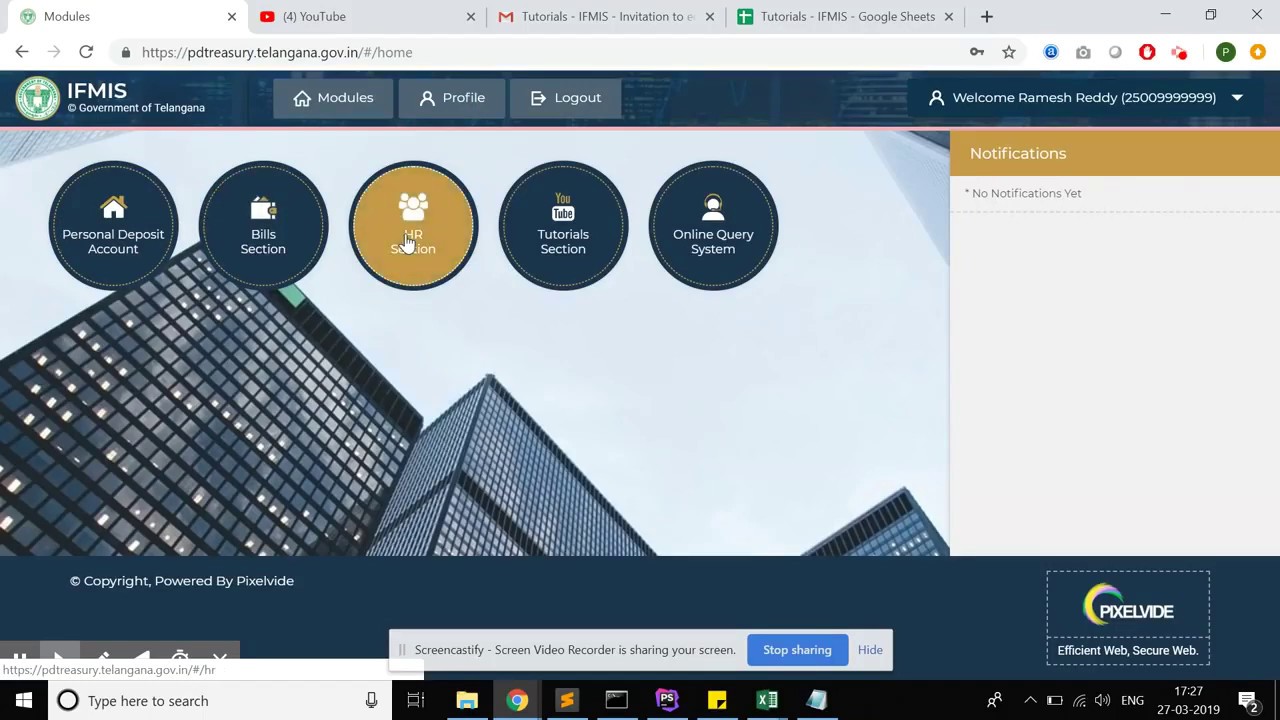
Task: Click the Notifications panel header
Action: tap(1115, 153)
